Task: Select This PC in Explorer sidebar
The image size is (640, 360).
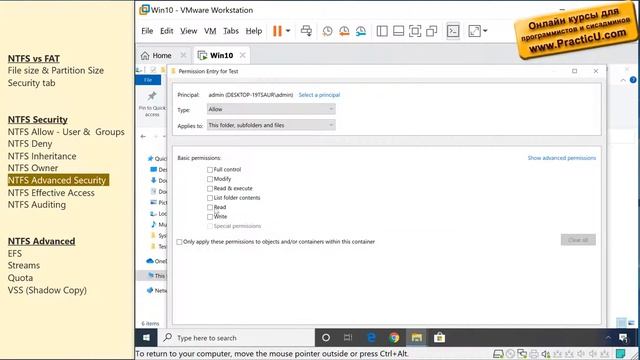Action: [x=156, y=276]
